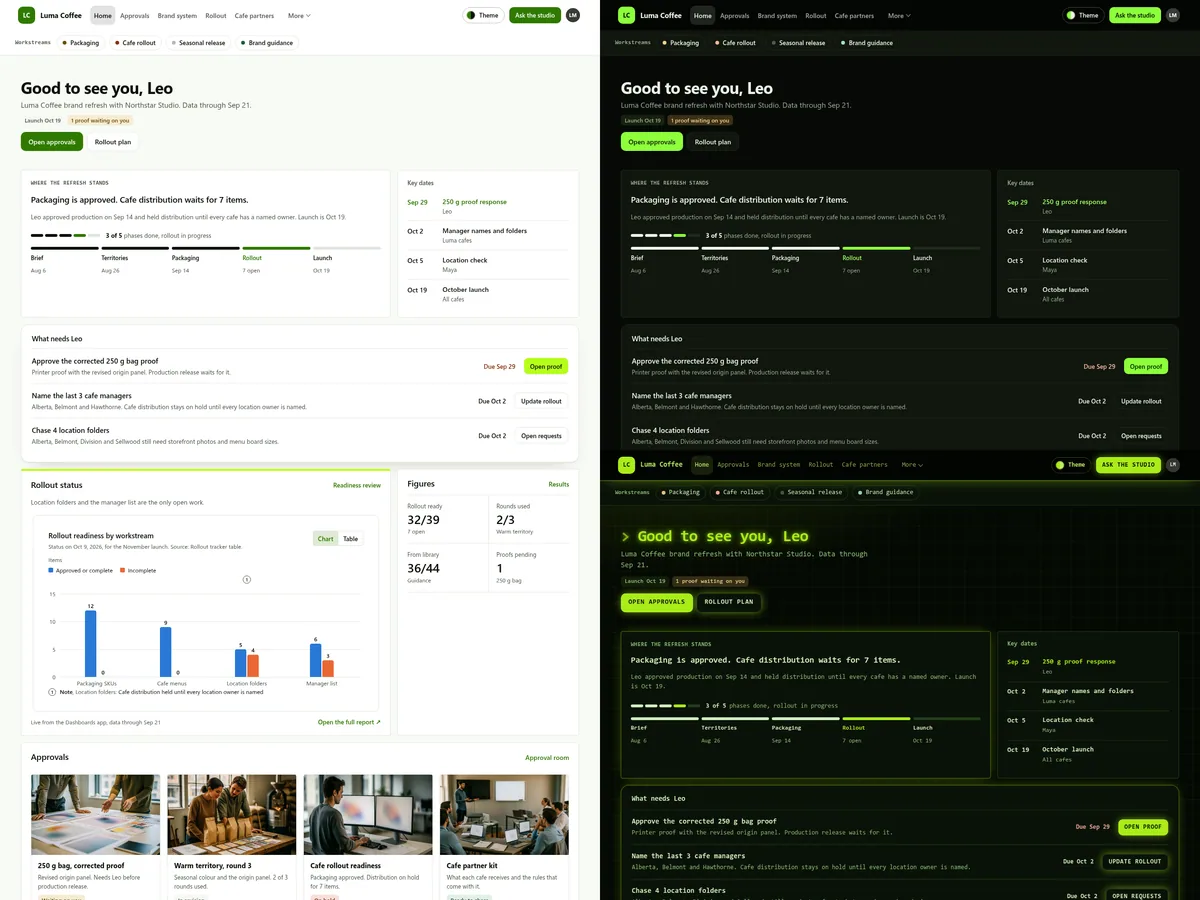Screen dimensions: 1200x900
Task: Toggle Theme in the terminal-style panel
Action: point(1071,465)
